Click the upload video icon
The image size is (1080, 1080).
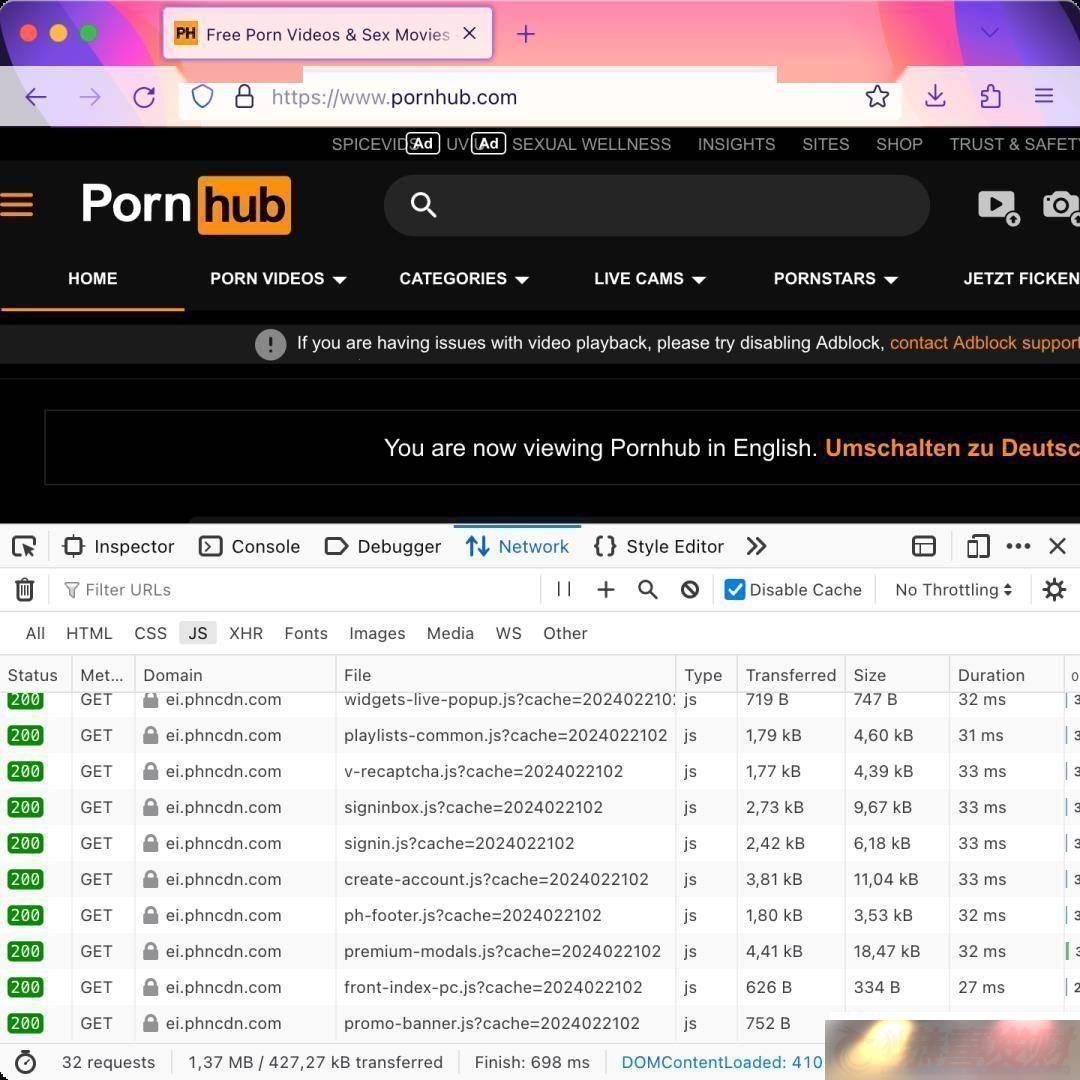tap(998, 207)
